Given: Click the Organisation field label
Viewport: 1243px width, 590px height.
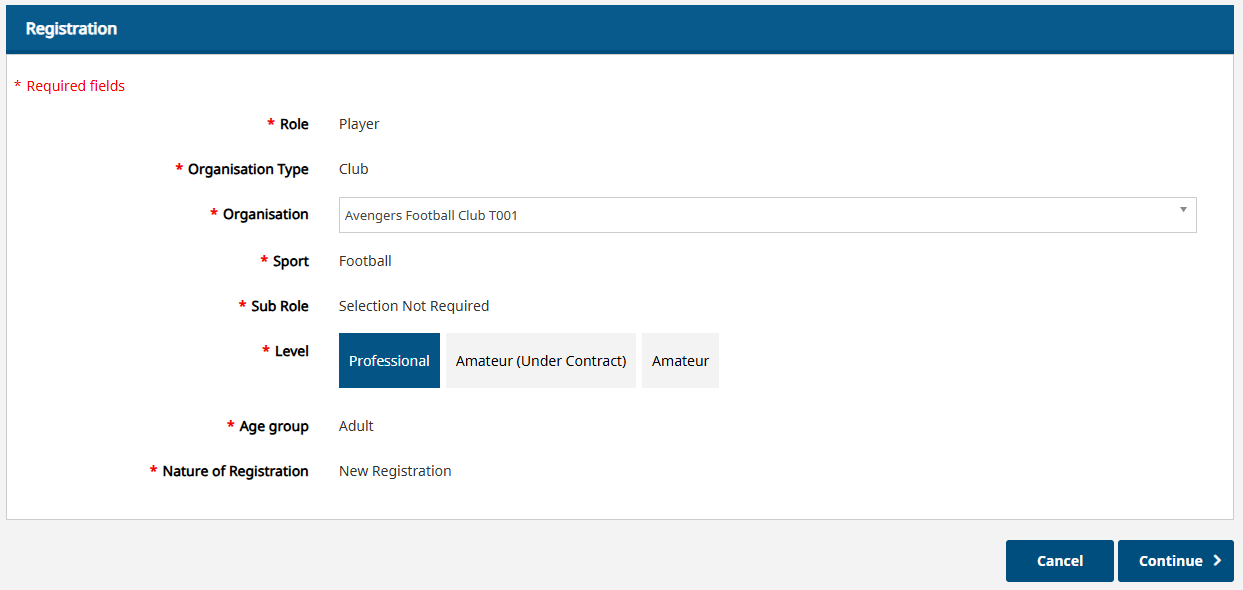Looking at the screenshot, I should [265, 214].
